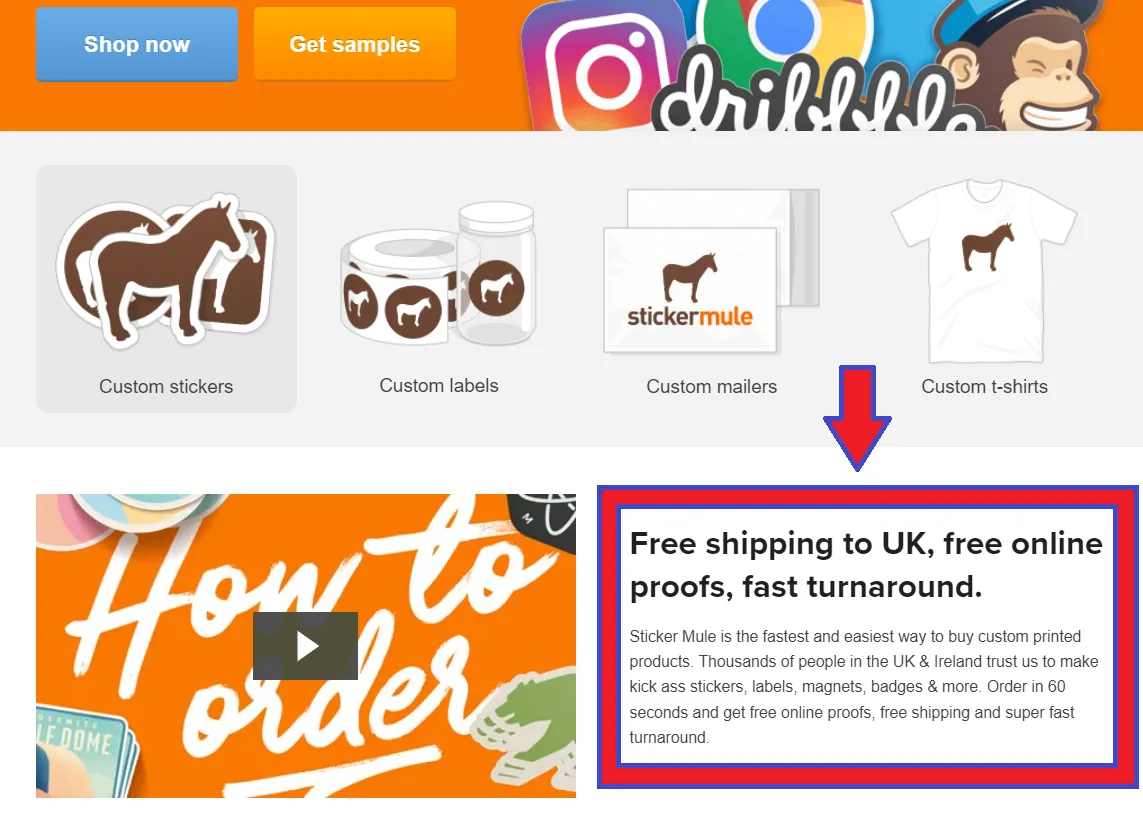1143x814 pixels.
Task: Open the Custom stickers horse icon
Action: coord(166,268)
